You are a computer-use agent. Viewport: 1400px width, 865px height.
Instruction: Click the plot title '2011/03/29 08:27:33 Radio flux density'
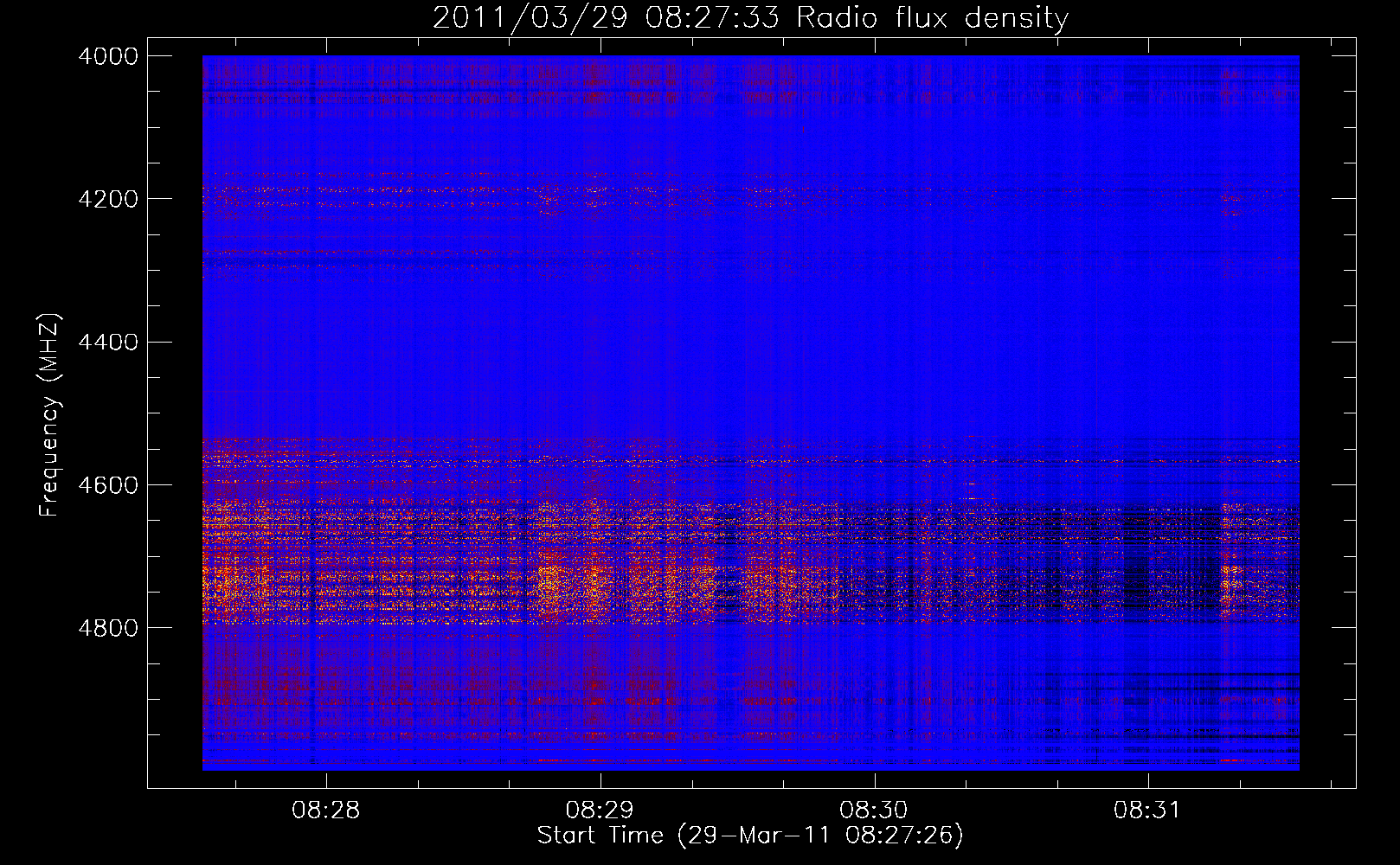[750, 17]
